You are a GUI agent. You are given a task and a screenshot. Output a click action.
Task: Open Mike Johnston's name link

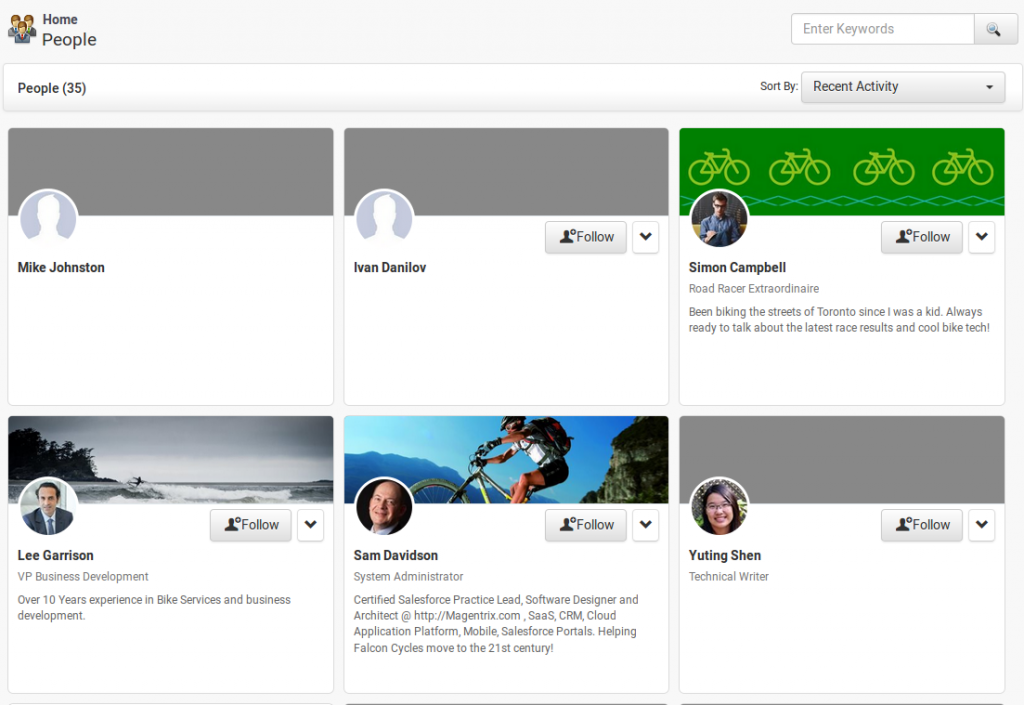coord(61,268)
